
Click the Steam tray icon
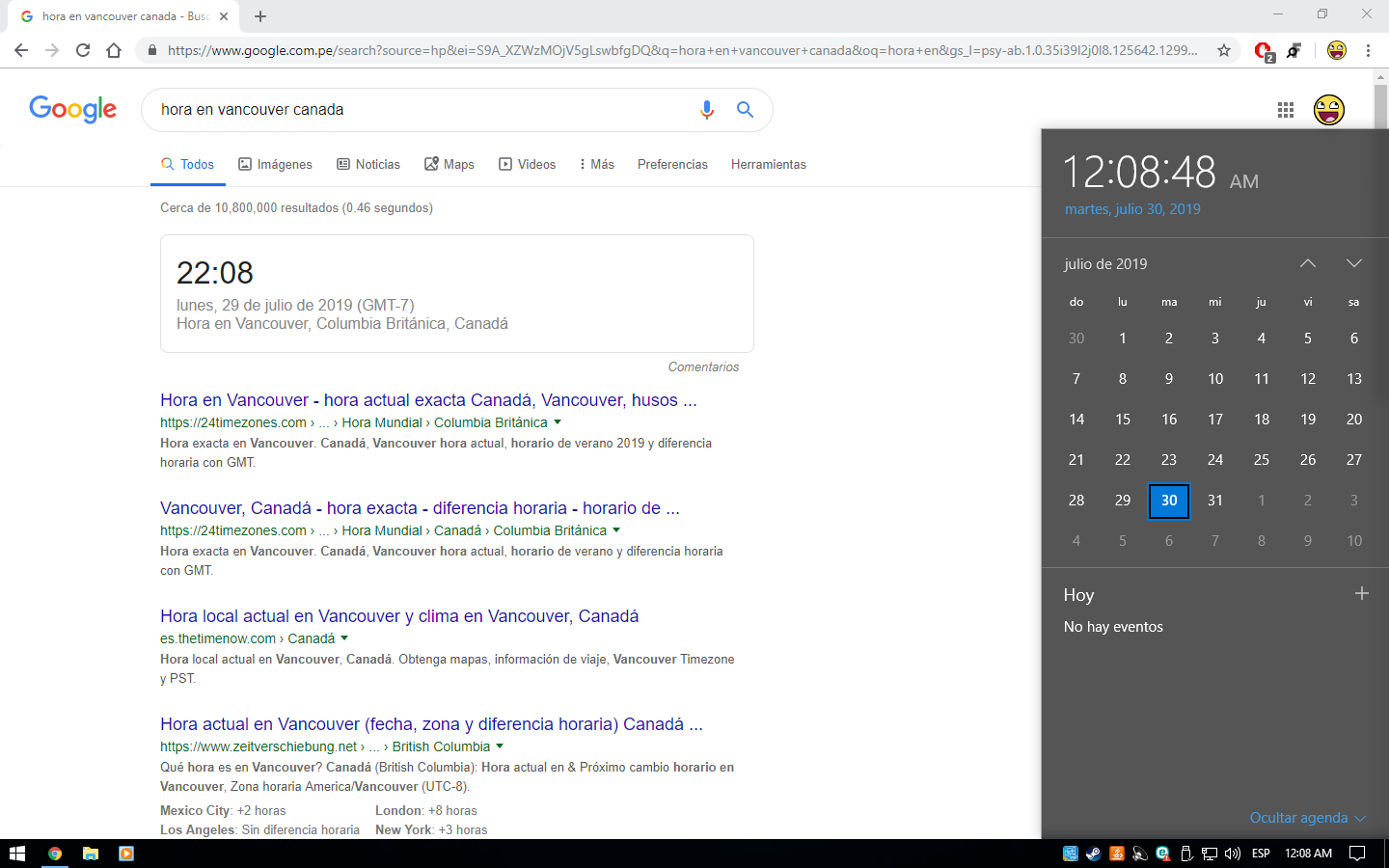click(x=1093, y=854)
